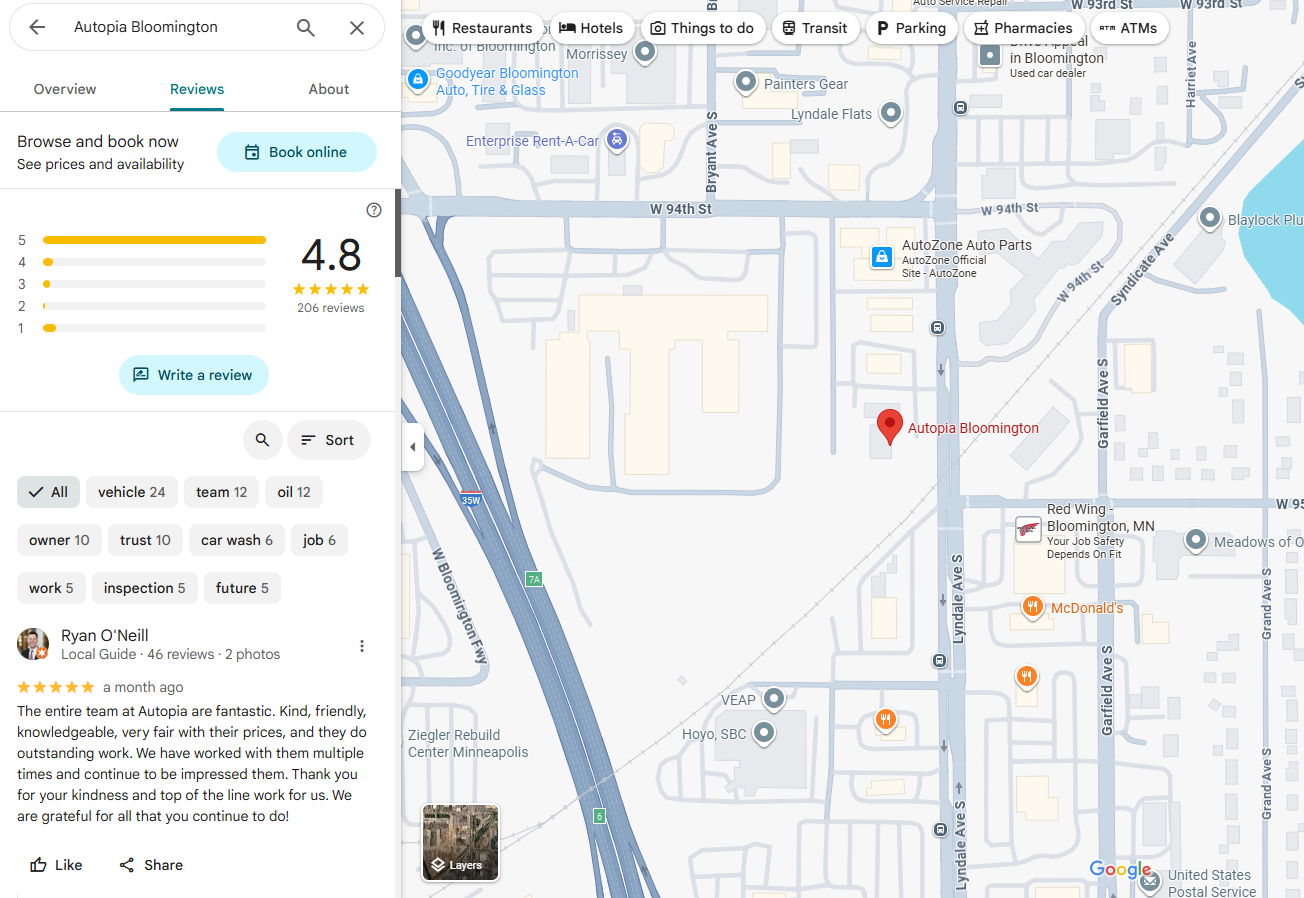Screen dimensions: 1304x898
Task: Collapse the side panel arrow
Action: click(x=413, y=447)
